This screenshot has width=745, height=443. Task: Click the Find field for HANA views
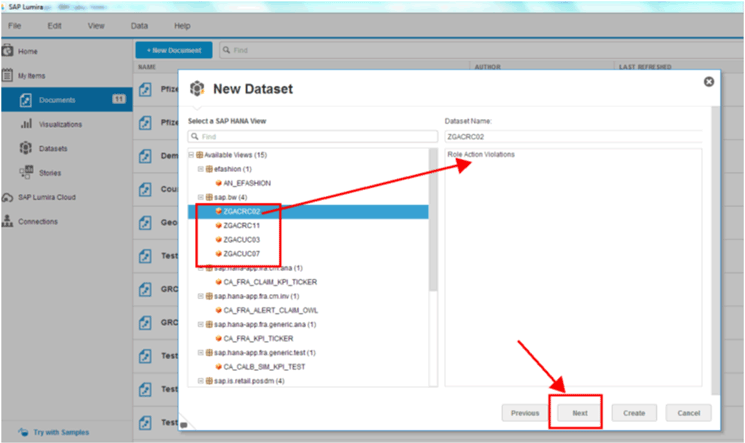pos(313,136)
